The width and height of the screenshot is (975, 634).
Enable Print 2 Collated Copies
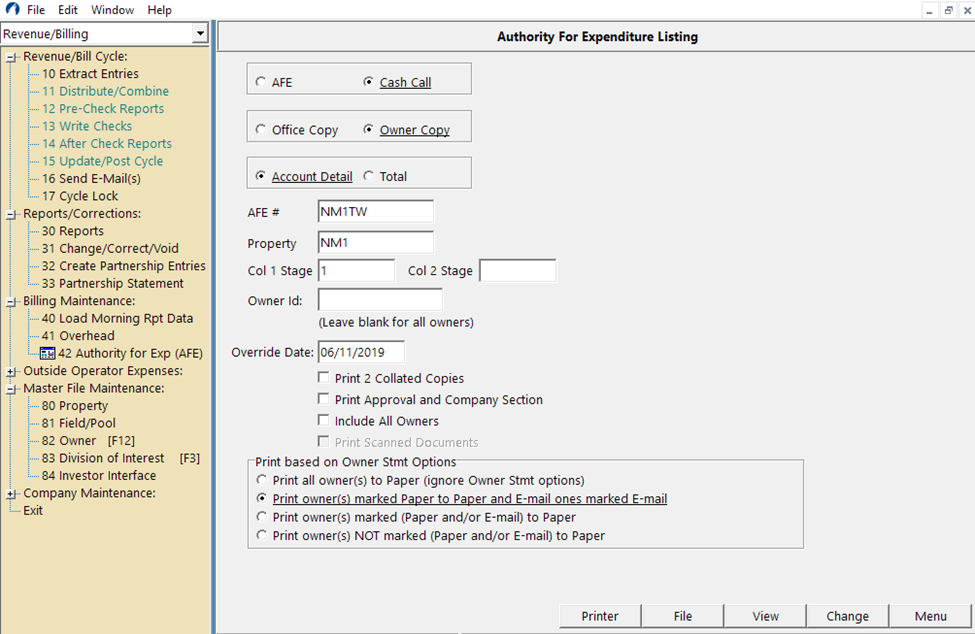point(324,378)
